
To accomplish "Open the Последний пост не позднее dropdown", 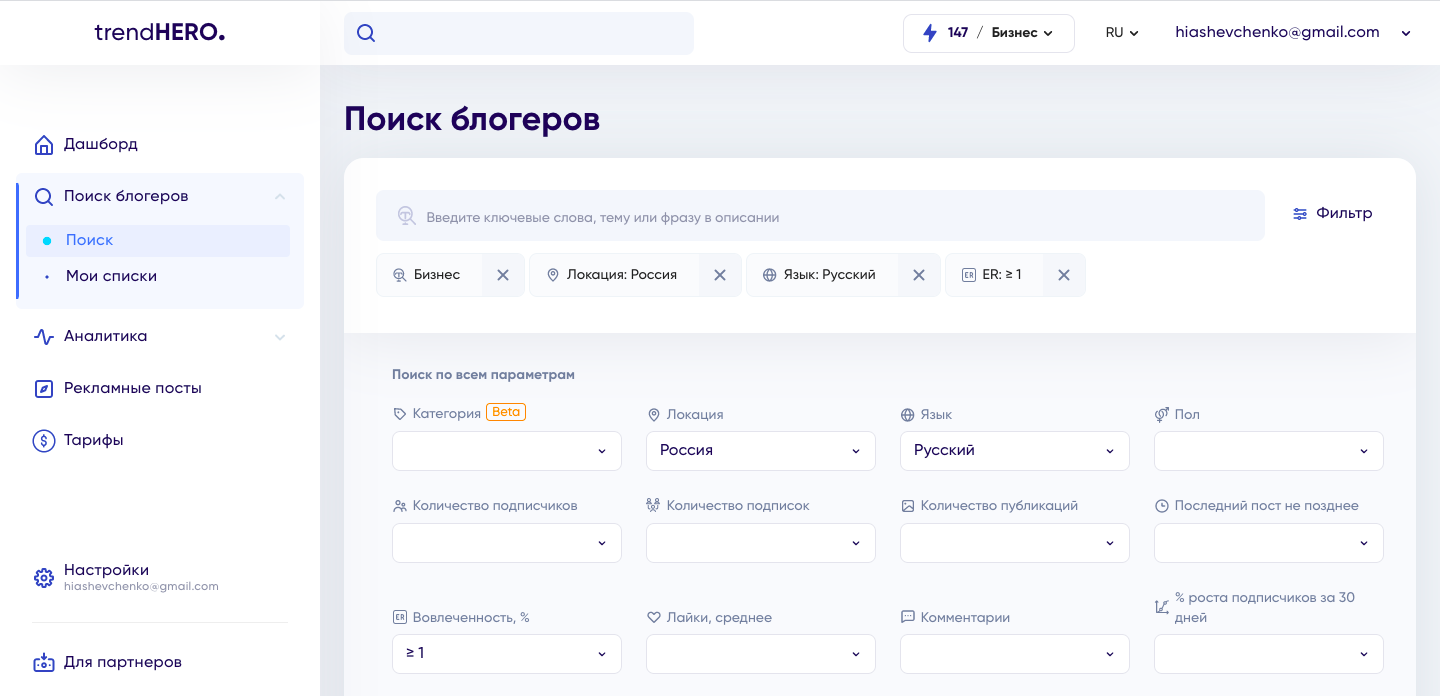I will coord(1269,543).
